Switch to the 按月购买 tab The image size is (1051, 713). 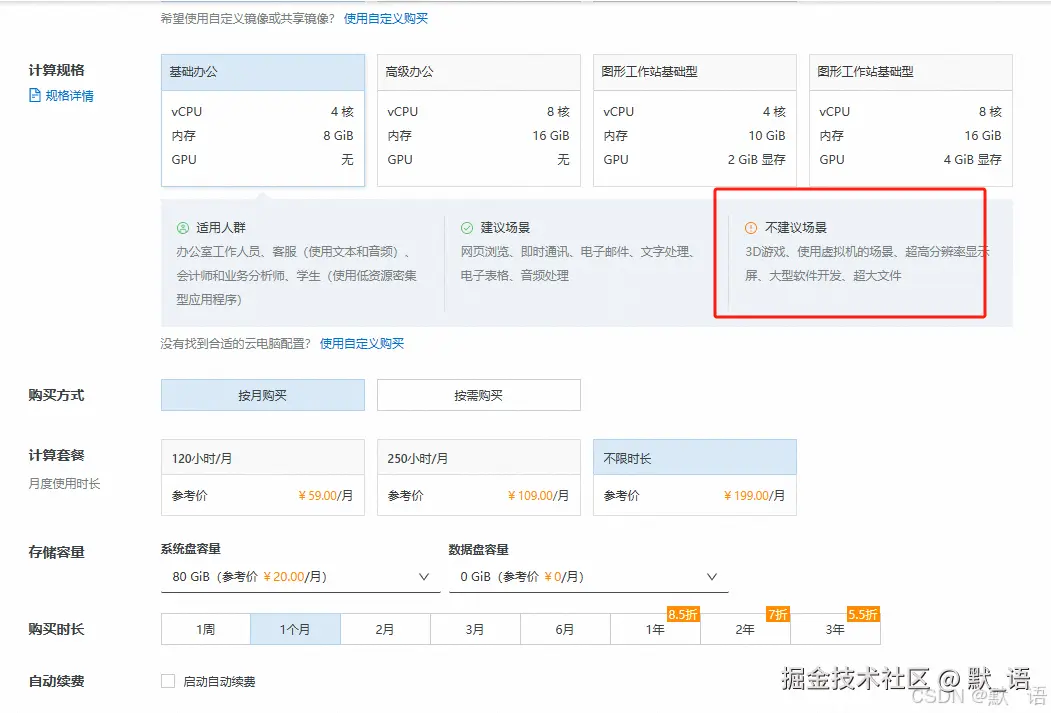[x=262, y=395]
